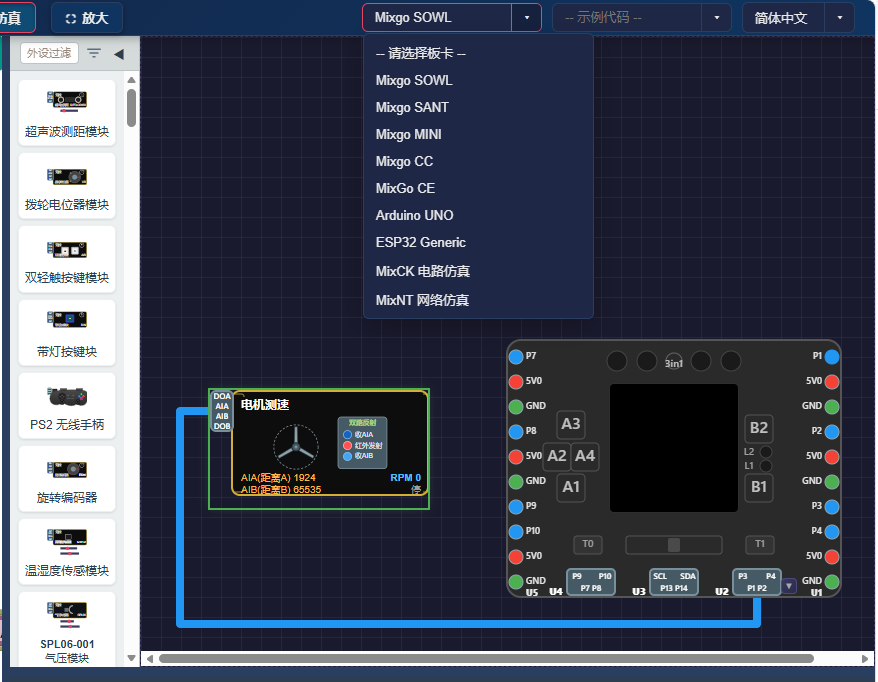
Task: Choose the 请选择板卡 placeholder option
Action: 478,53
